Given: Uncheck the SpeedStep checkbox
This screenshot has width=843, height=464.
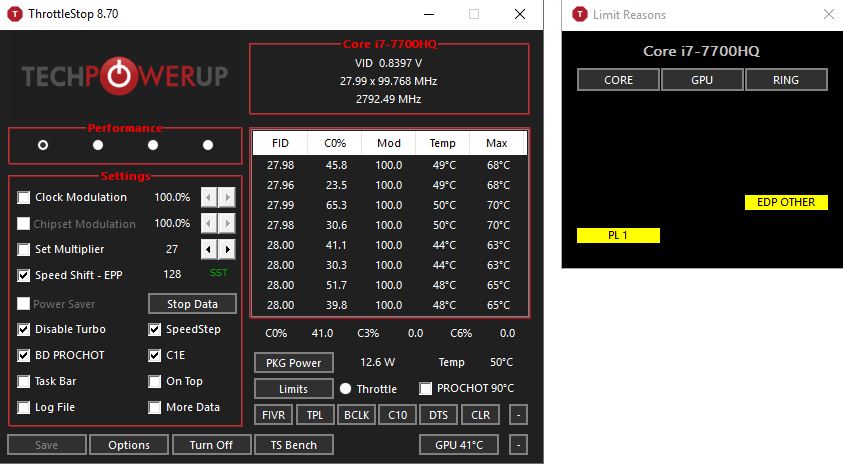Looking at the screenshot, I should pyautogui.click(x=154, y=330).
